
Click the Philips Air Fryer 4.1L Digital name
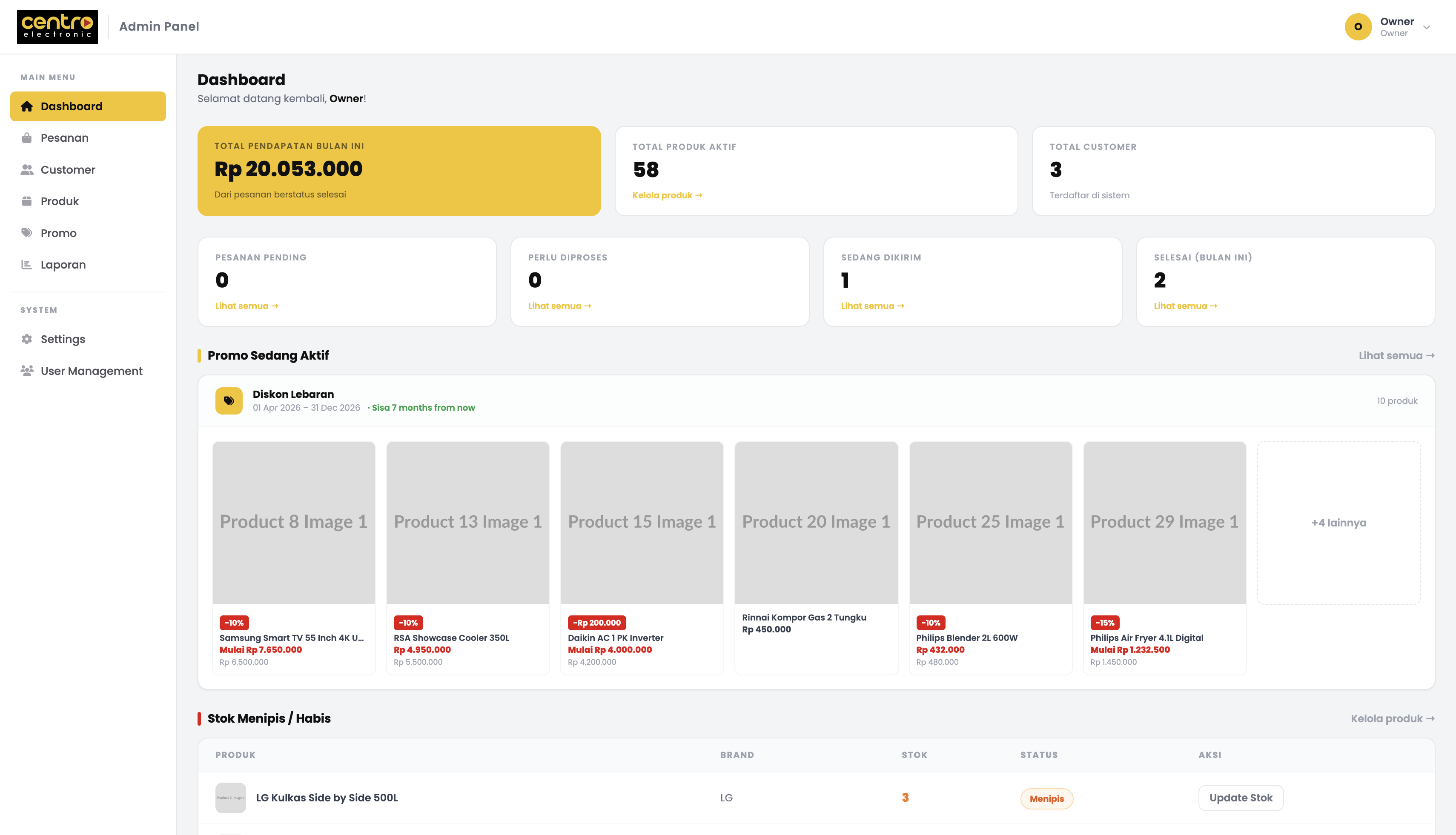click(1147, 638)
